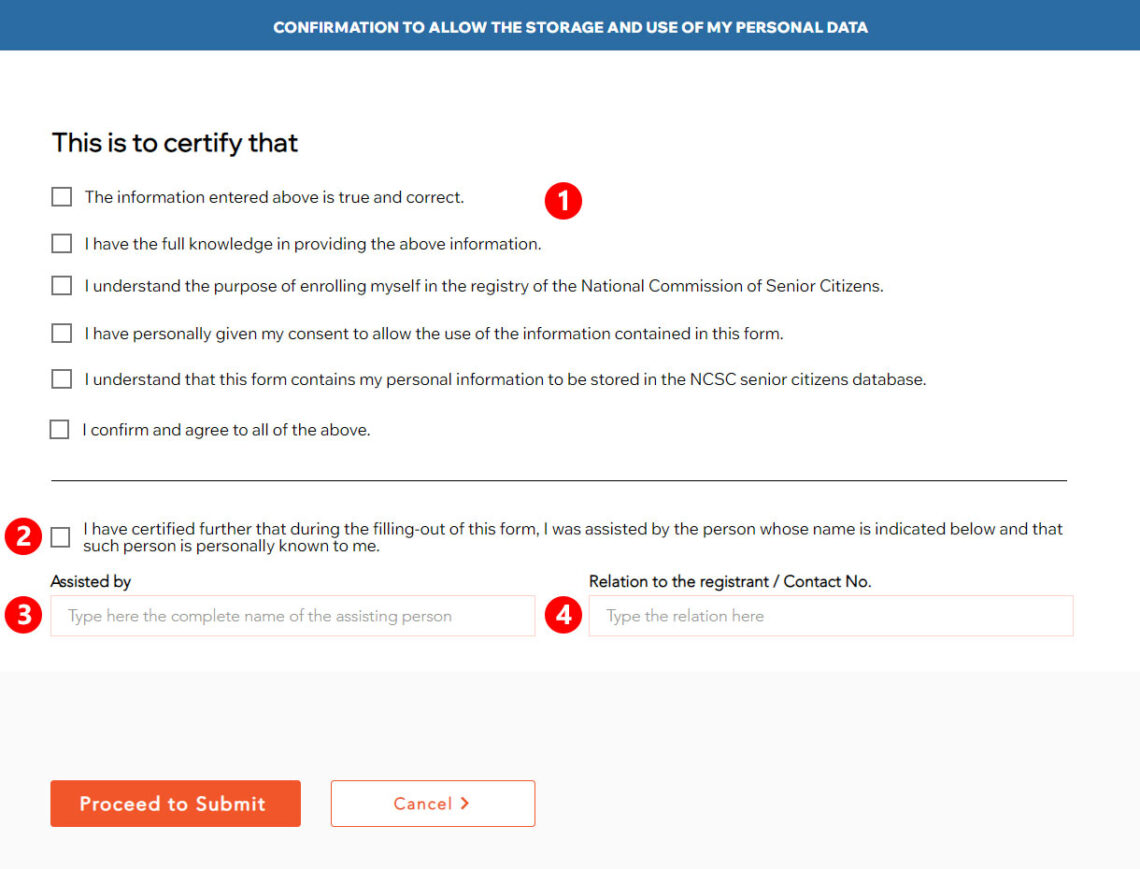Click the "Relation to the registrant" label
Viewport: 1140px width, 869px height.
pos(730,581)
